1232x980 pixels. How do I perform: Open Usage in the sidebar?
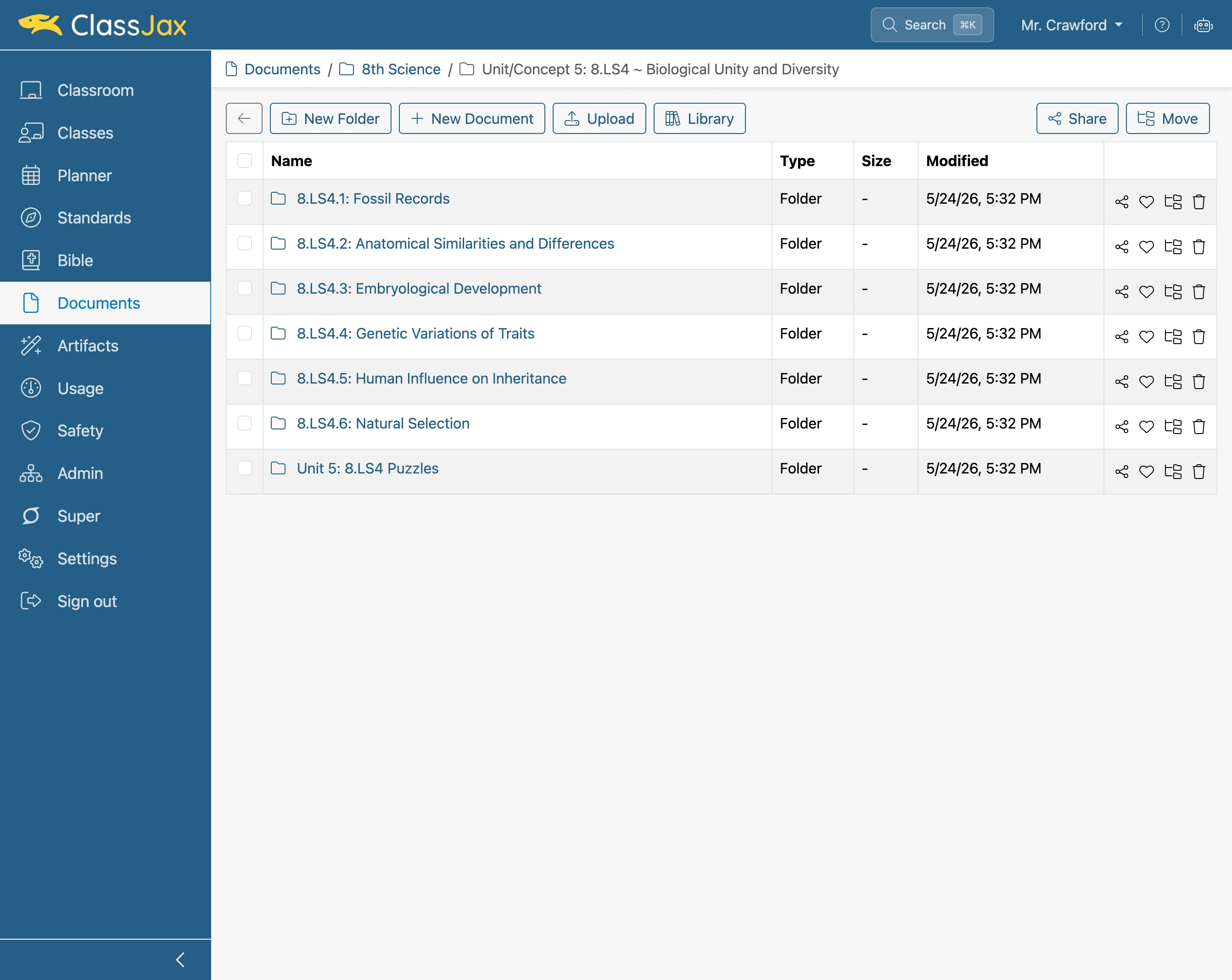(106, 388)
